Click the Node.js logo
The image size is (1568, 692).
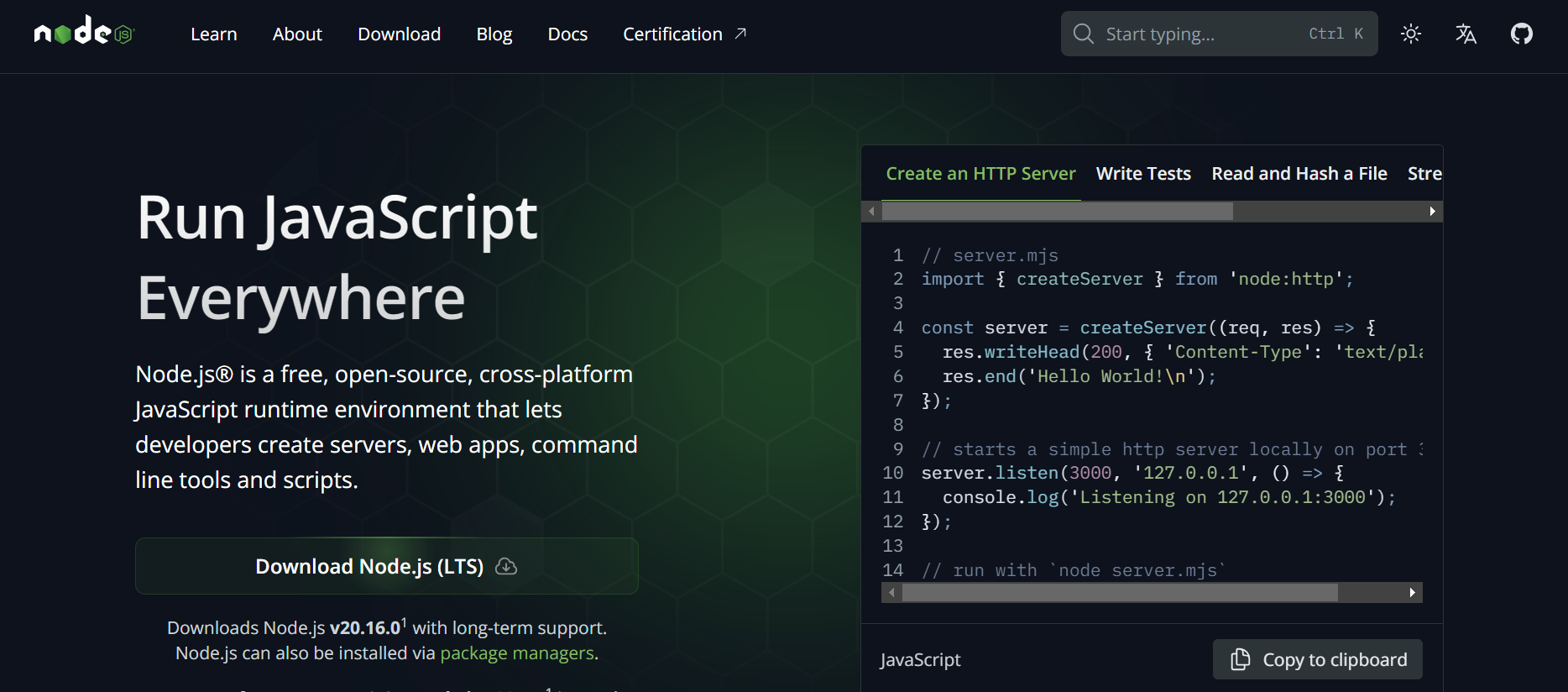(84, 32)
